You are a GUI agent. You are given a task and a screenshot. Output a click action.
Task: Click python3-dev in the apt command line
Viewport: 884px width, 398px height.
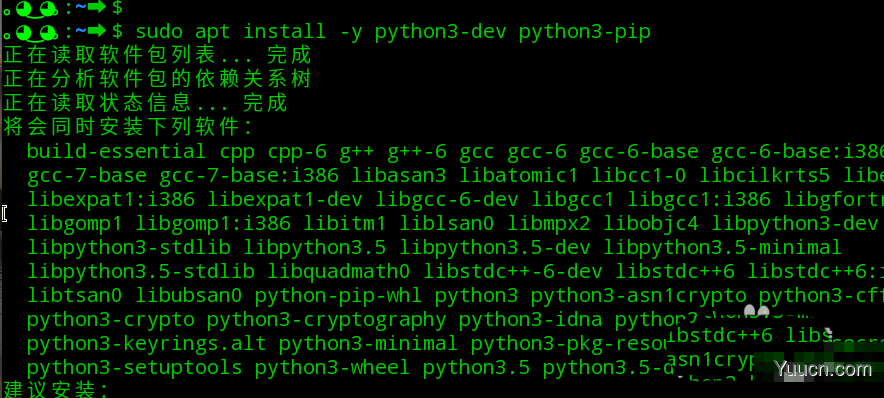pos(440,33)
